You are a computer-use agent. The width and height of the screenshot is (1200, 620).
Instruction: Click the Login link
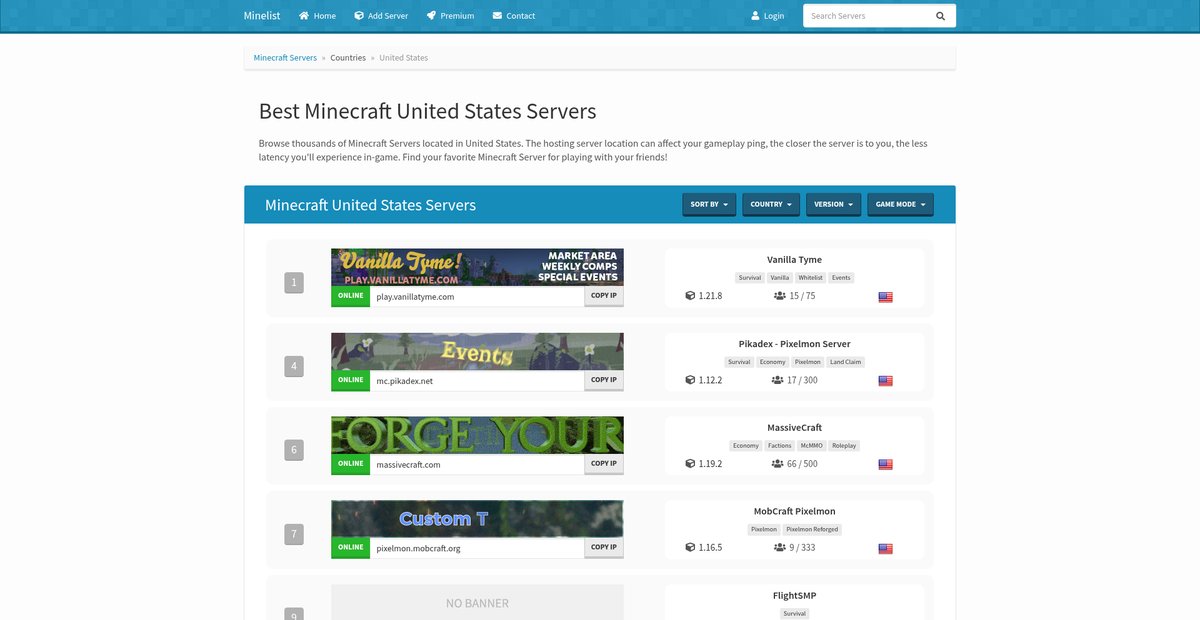tap(768, 16)
